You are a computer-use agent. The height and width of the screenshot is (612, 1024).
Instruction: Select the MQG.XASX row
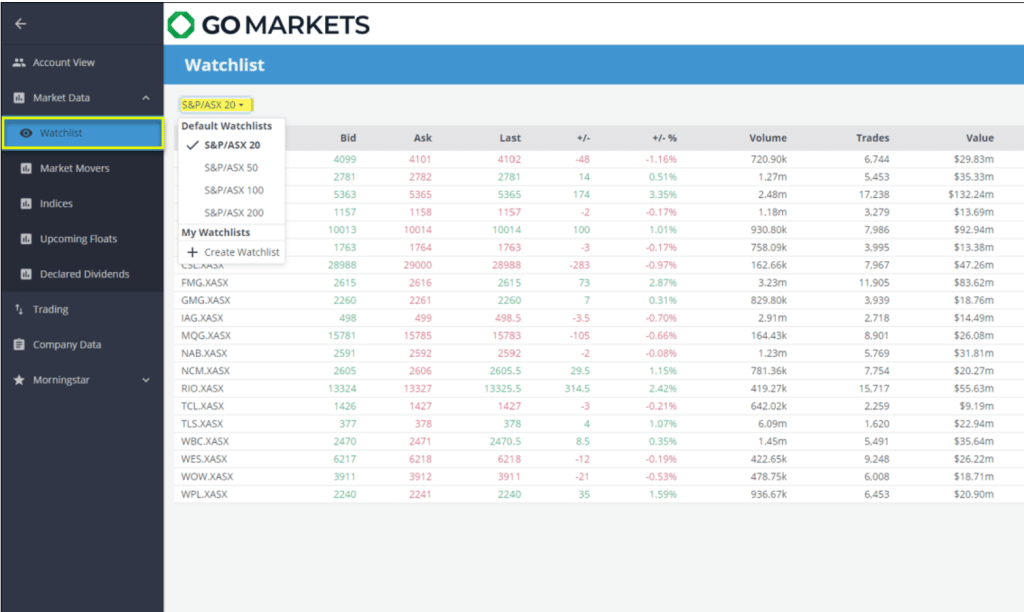pyautogui.click(x=599, y=336)
